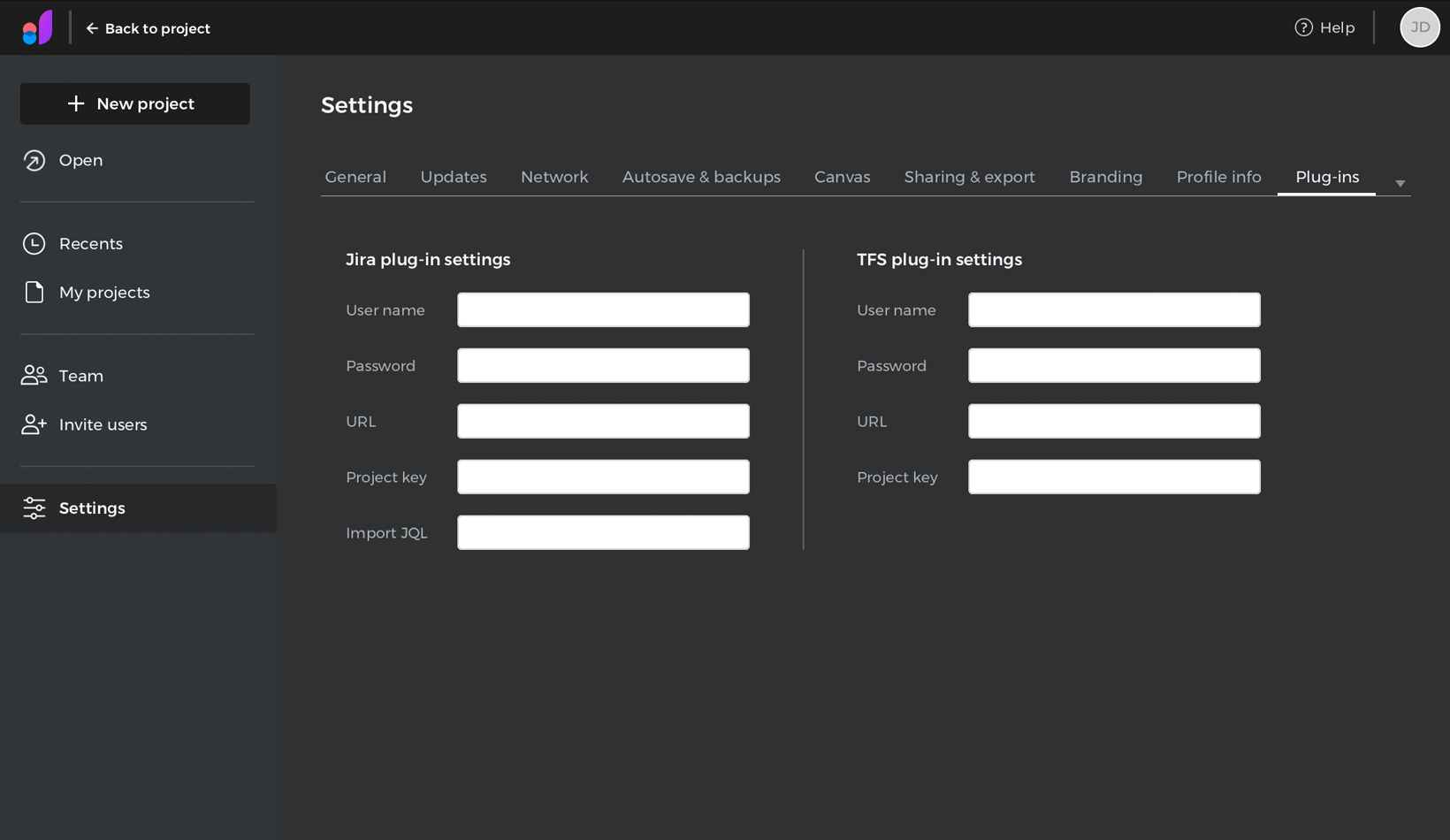The height and width of the screenshot is (840, 1450).
Task: Click the Recents clock icon
Action: pyautogui.click(x=34, y=243)
